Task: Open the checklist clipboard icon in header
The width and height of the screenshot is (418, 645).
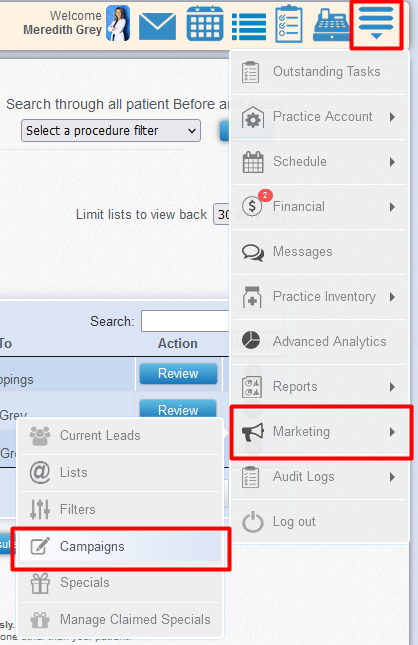Action: point(288,23)
